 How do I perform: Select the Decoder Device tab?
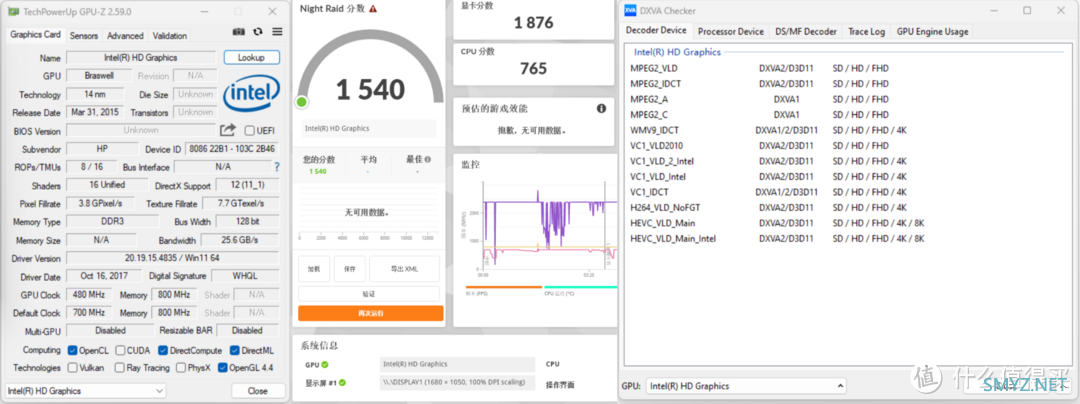pyautogui.click(x=656, y=30)
